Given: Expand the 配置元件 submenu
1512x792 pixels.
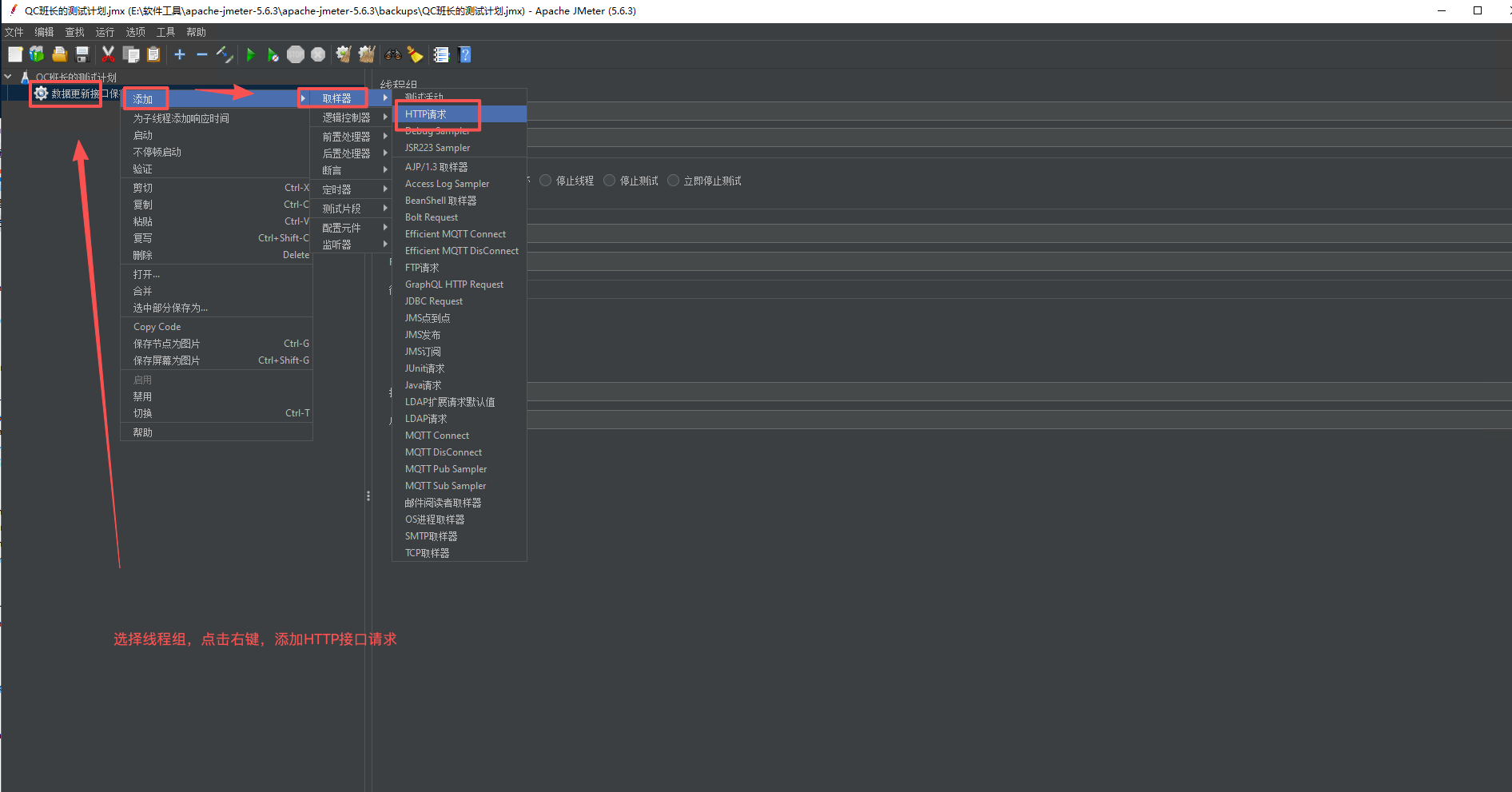Looking at the screenshot, I should click(352, 228).
